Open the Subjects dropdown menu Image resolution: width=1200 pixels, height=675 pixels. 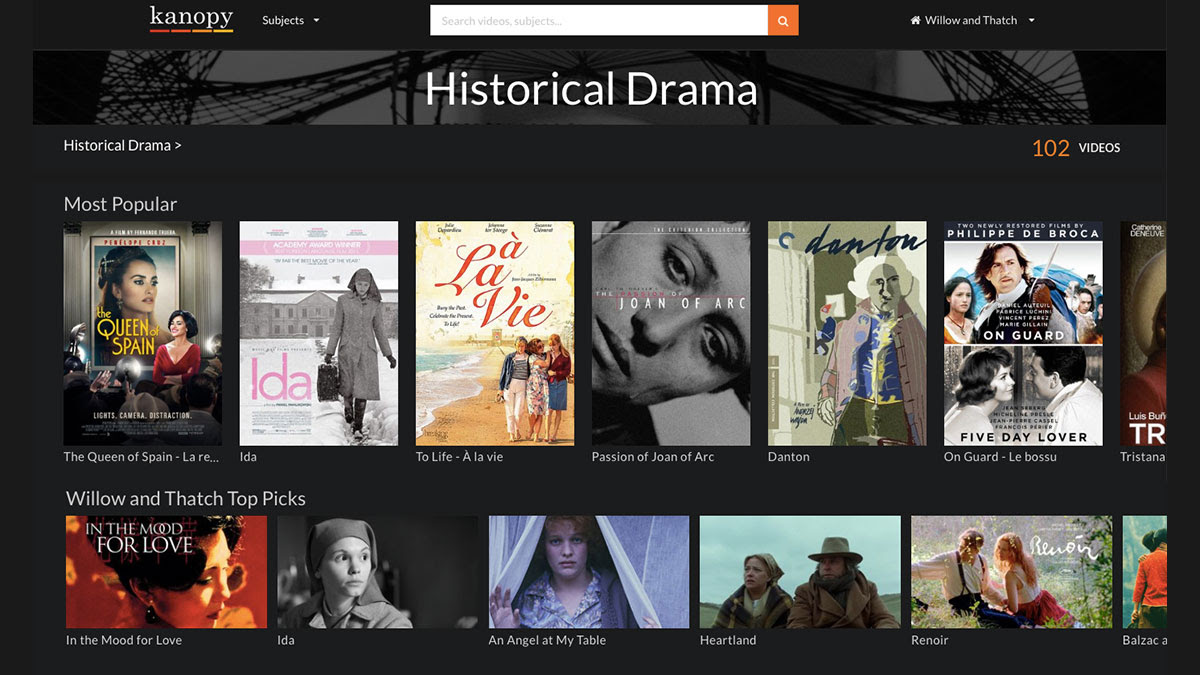(x=291, y=20)
